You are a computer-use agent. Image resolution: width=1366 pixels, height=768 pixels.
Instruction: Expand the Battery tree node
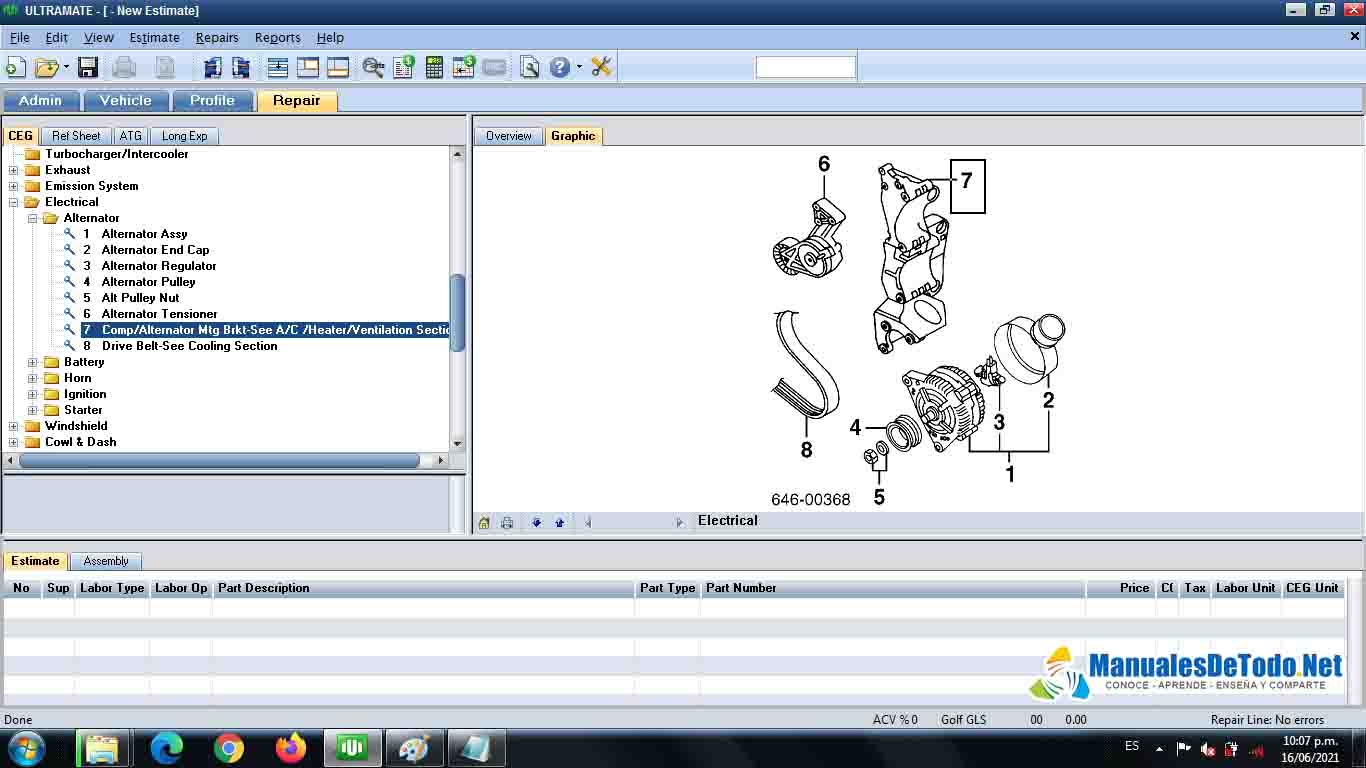point(33,362)
